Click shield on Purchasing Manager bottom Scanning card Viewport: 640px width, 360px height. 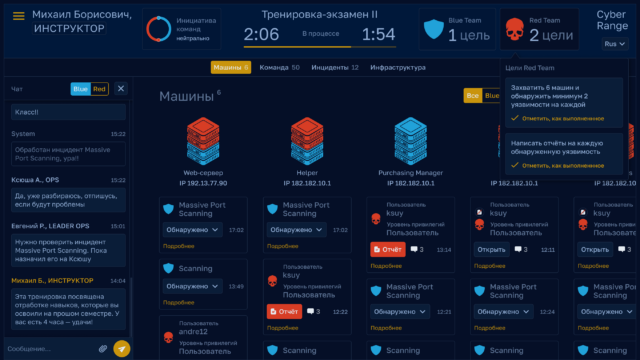(376, 350)
